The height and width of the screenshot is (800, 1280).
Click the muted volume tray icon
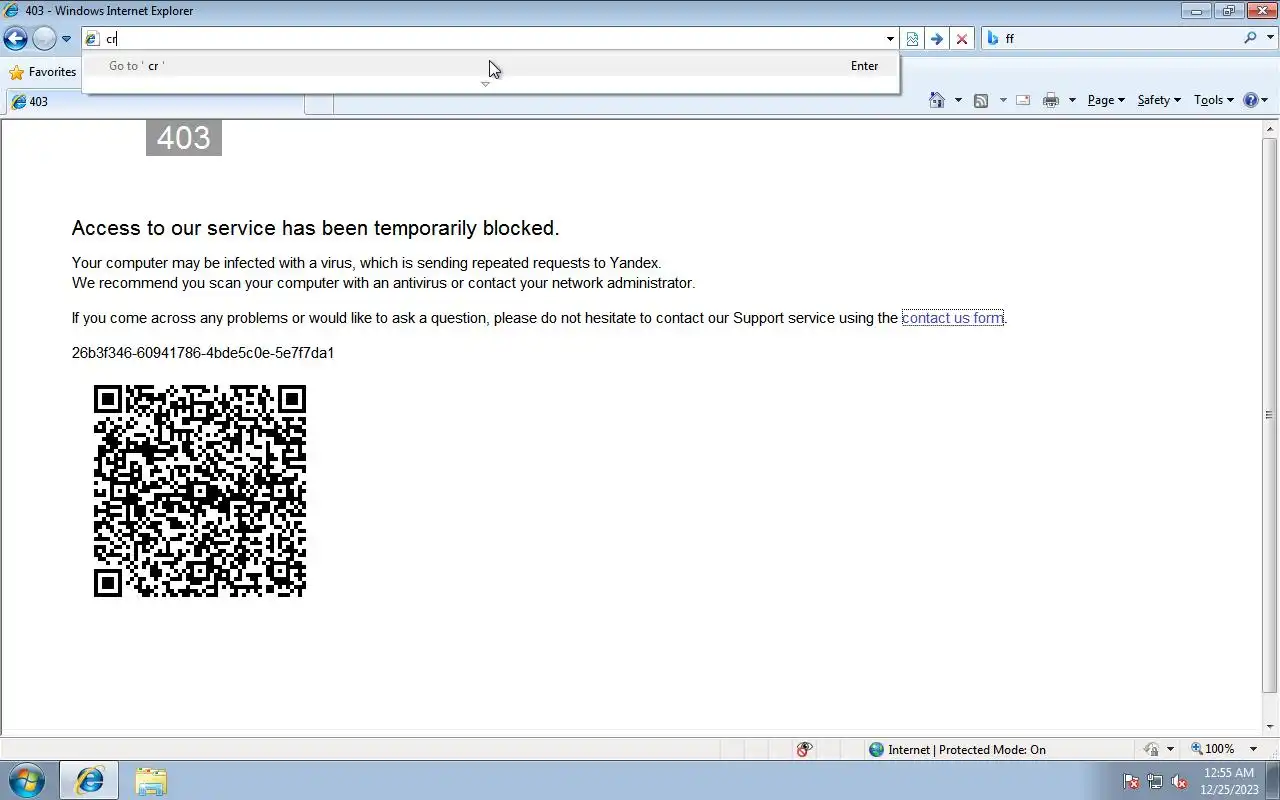[x=1179, y=782]
